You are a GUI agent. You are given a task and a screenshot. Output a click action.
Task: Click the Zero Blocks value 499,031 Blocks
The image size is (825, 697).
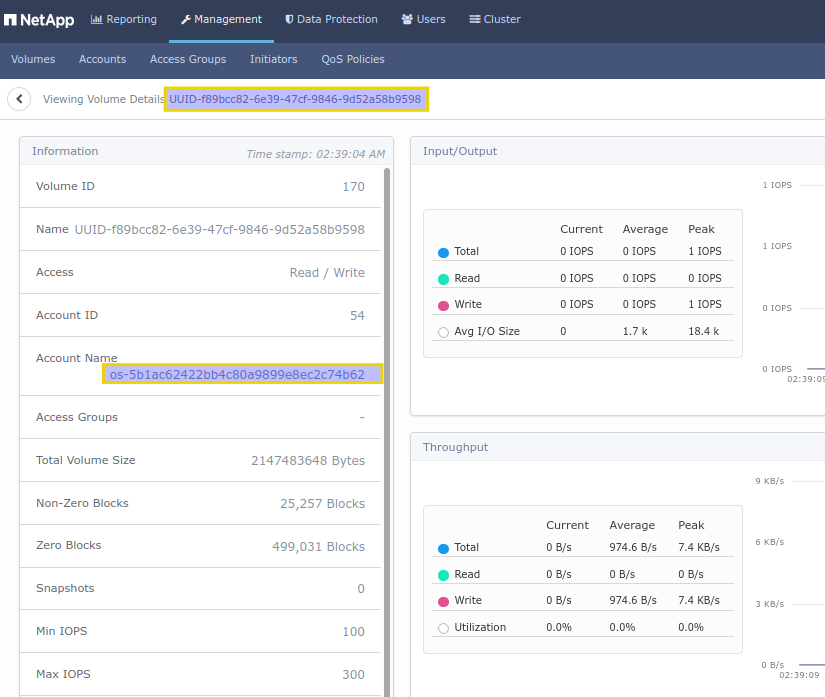coord(318,547)
